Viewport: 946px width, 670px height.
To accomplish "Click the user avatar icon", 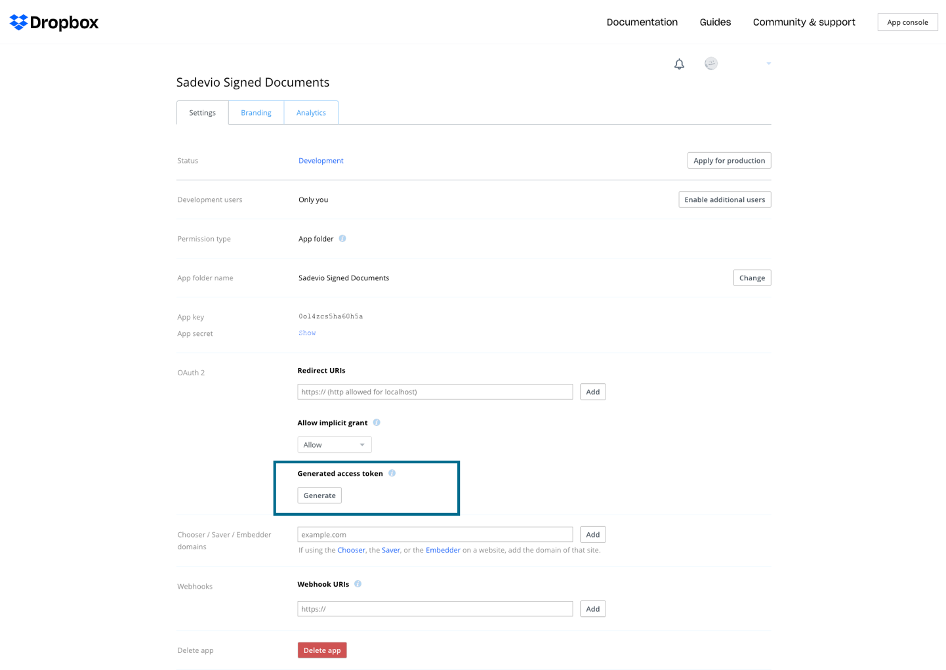I will [711, 63].
